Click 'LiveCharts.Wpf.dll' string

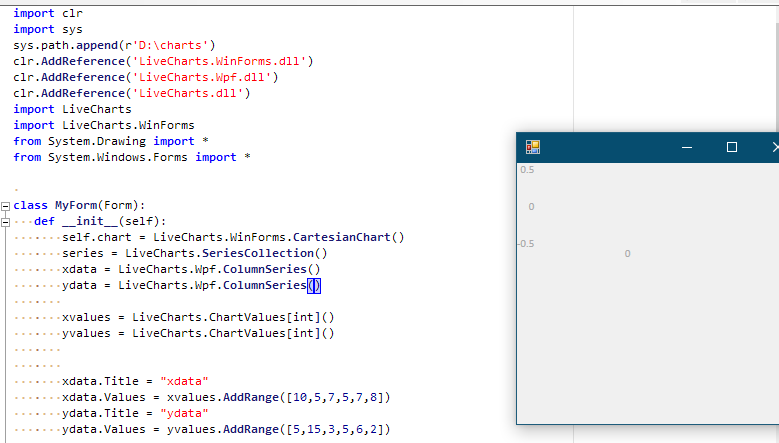pyautogui.click(x=202, y=77)
